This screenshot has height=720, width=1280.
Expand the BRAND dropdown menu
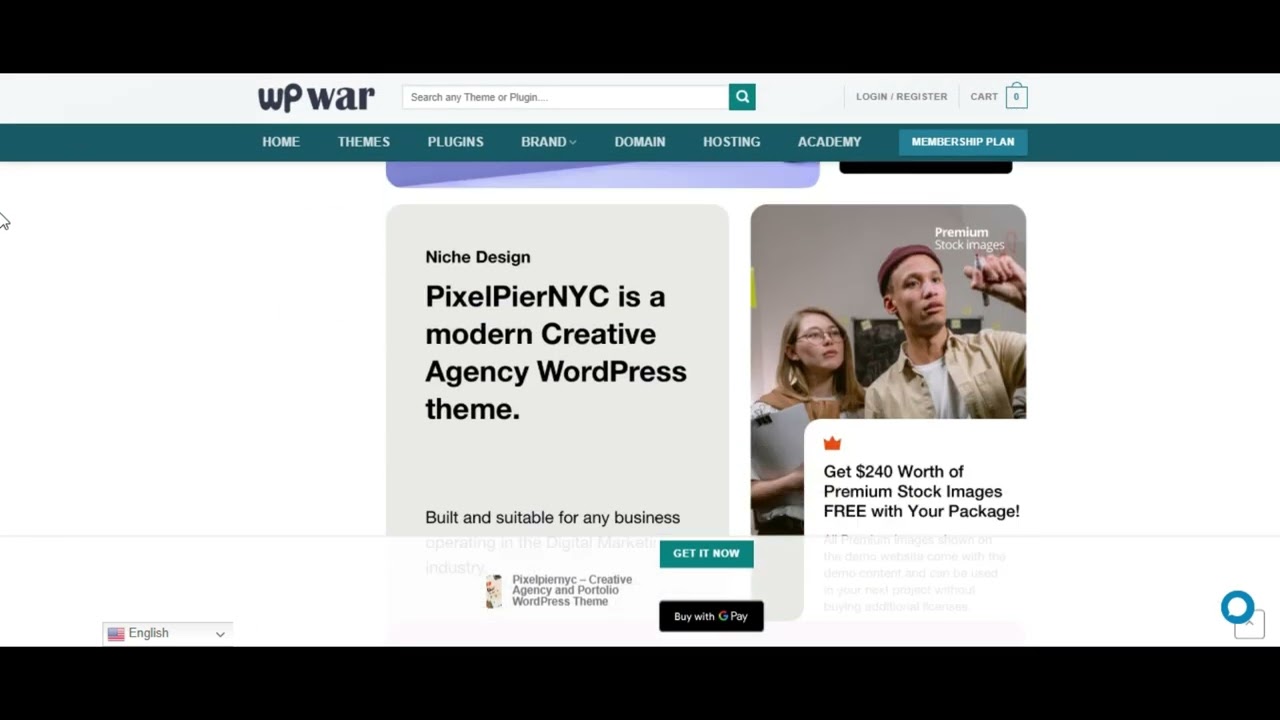pos(548,142)
